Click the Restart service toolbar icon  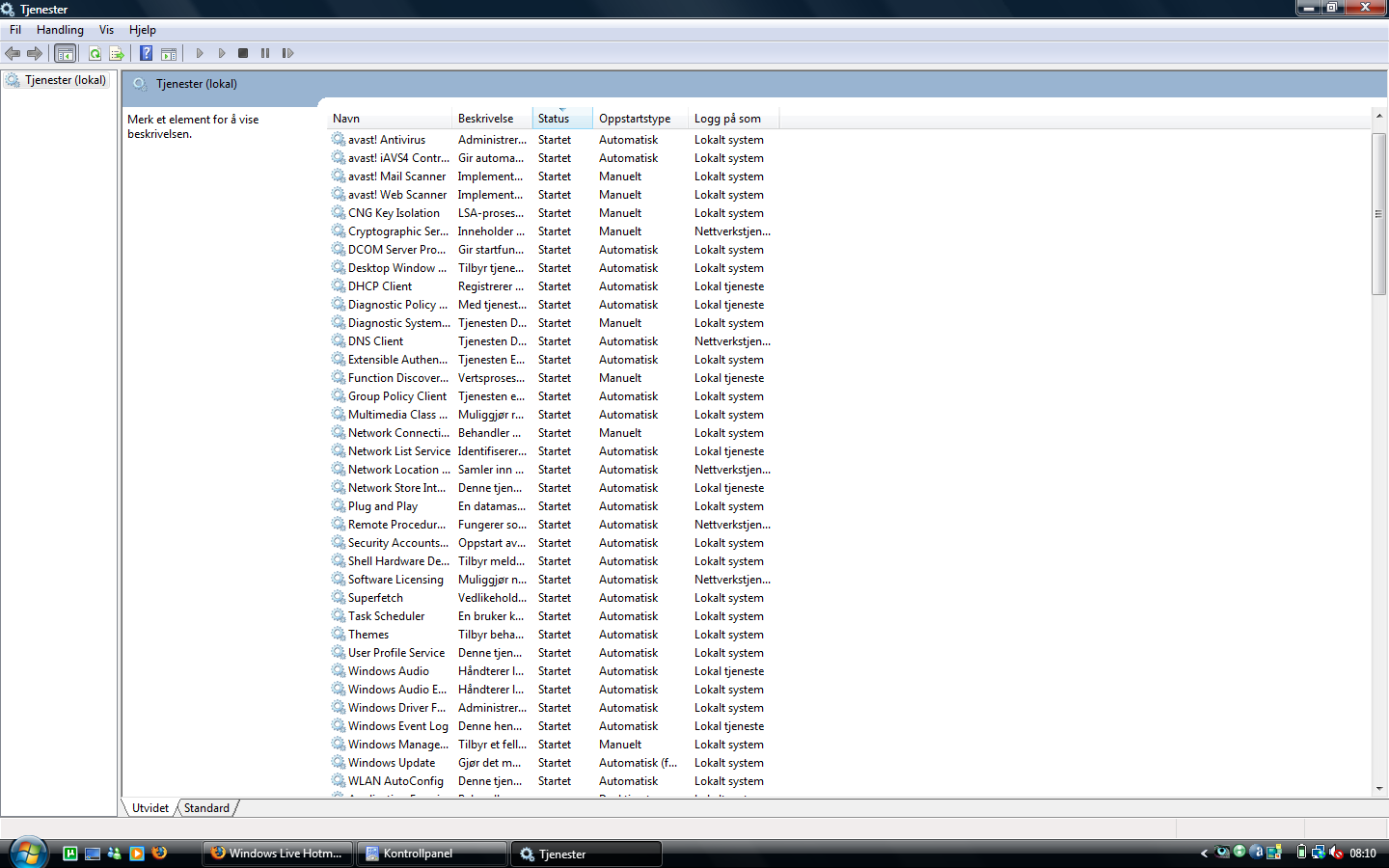point(287,53)
